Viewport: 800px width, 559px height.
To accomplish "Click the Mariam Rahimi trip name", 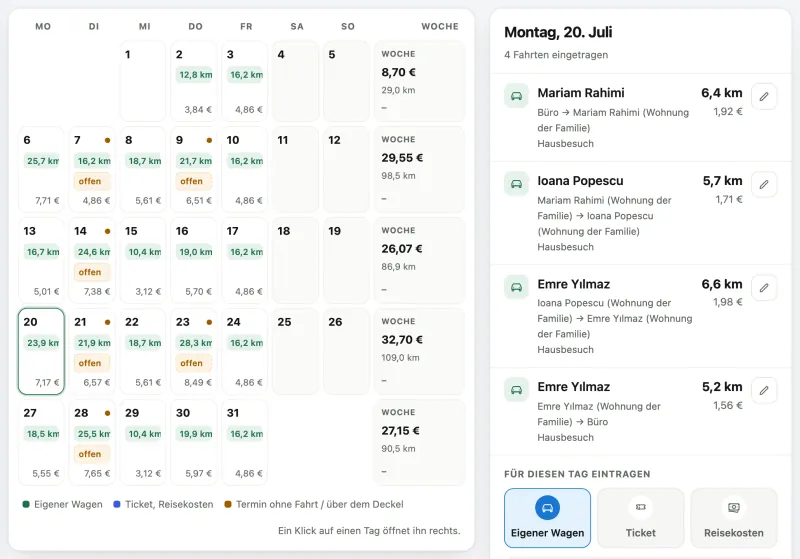I will pyautogui.click(x=581, y=93).
